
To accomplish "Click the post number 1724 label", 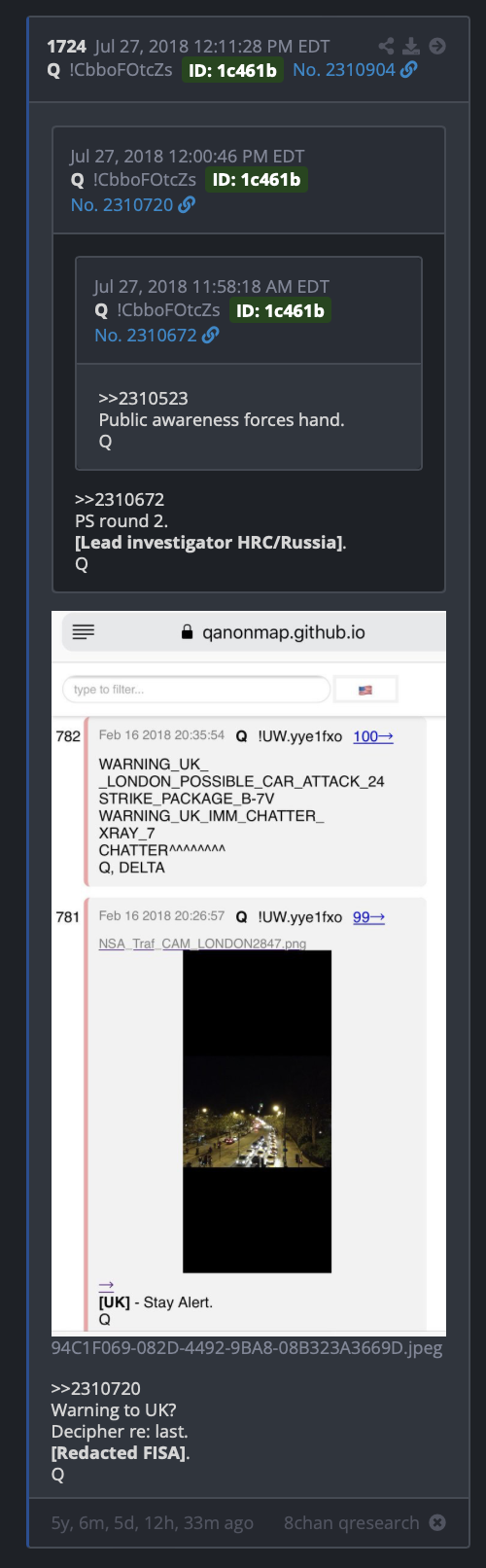I will point(66,46).
